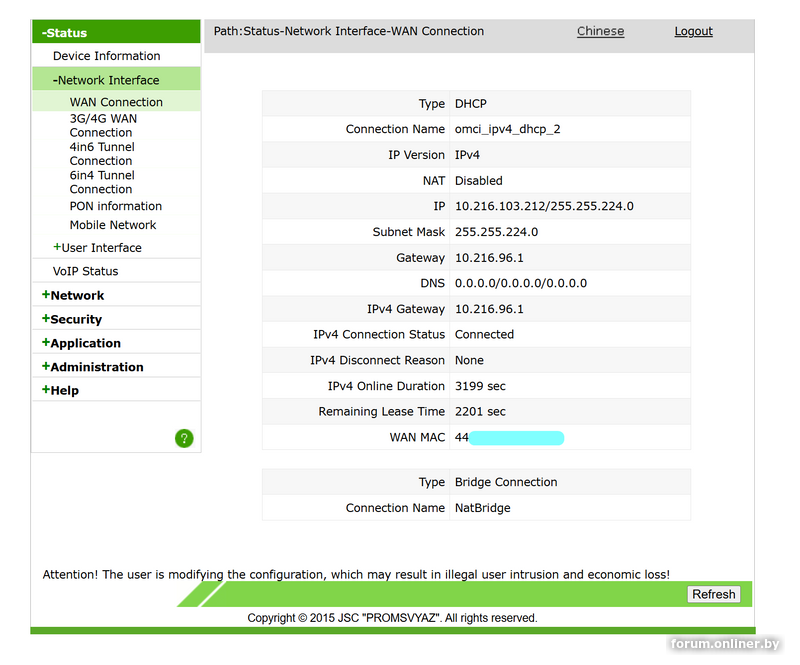Click the green help question mark icon
The width and height of the screenshot is (800, 665).
pos(184,438)
